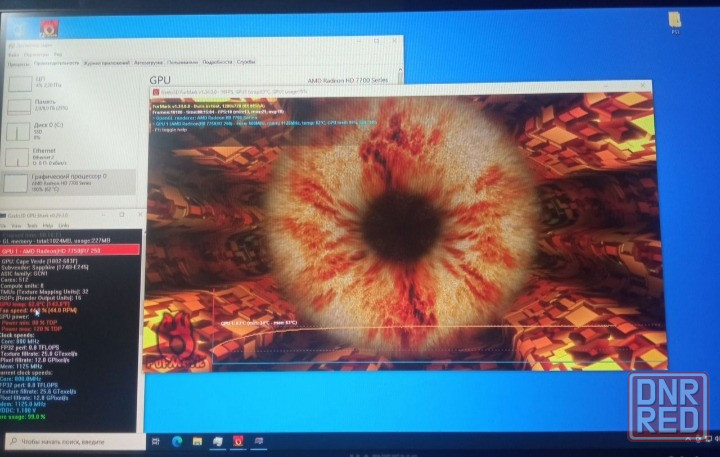Click the 'F1: toggle help' text in FurMark

(170, 130)
